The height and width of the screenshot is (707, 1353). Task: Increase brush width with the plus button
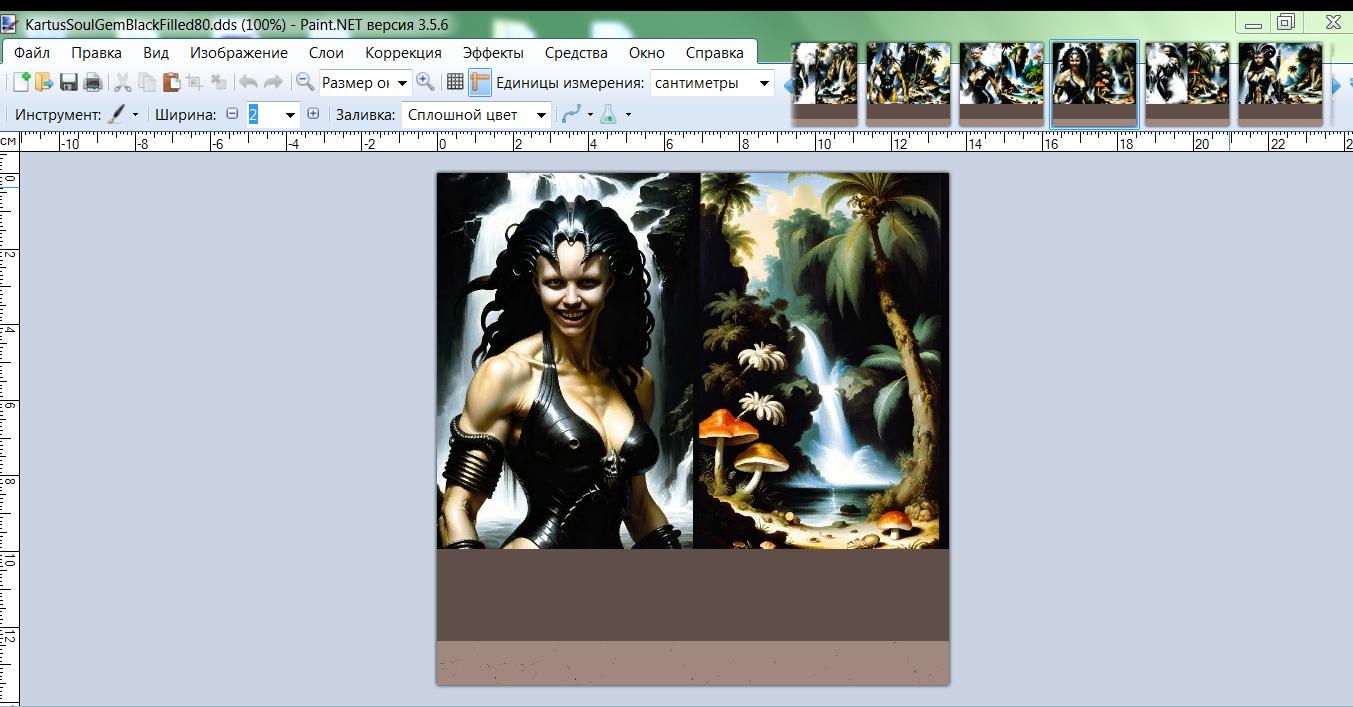(x=313, y=114)
